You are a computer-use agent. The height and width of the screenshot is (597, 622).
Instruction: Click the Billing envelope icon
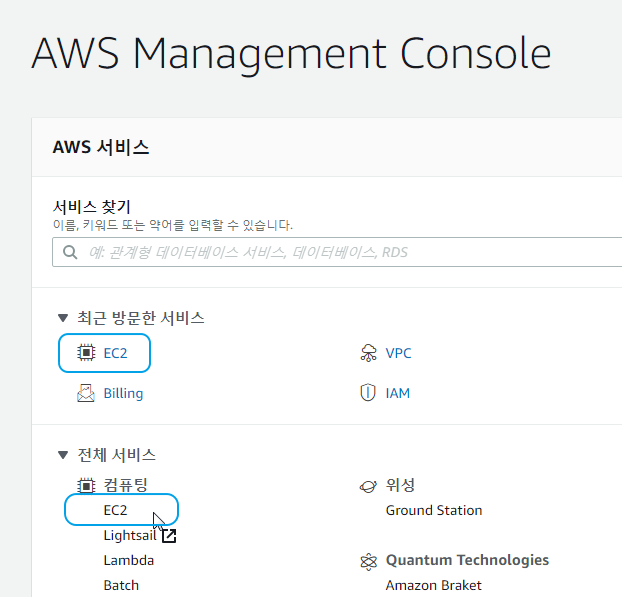point(86,393)
